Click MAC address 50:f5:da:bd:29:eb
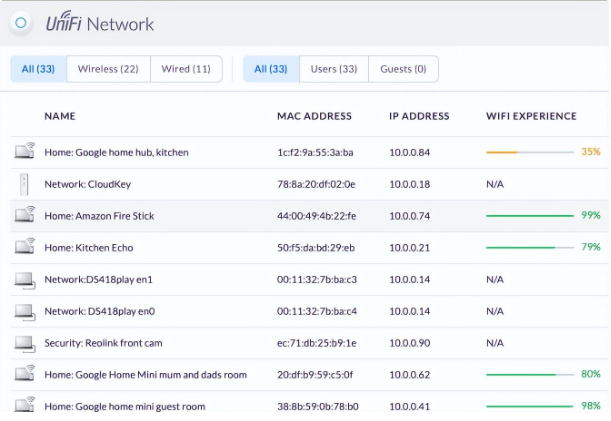 tap(316, 248)
